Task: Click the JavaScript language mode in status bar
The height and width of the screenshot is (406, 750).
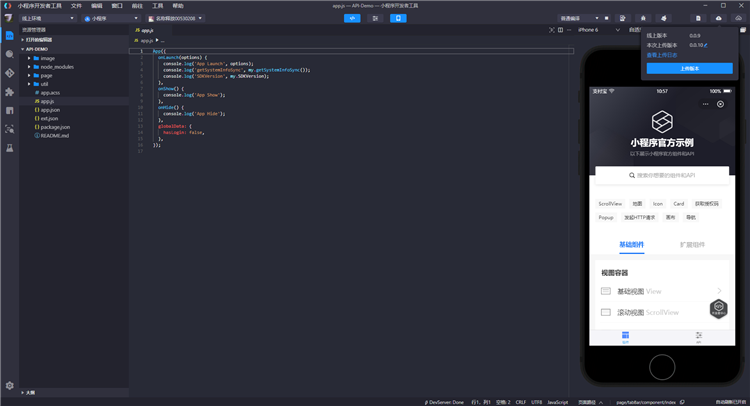Action: [x=557, y=401]
